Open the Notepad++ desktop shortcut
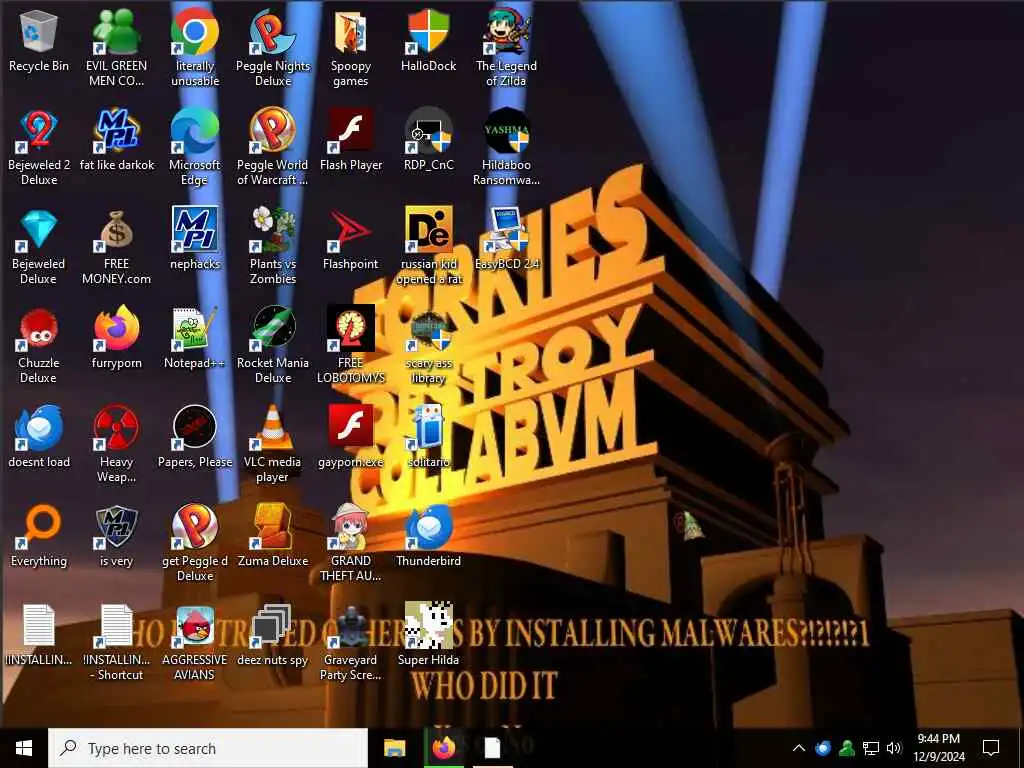The width and height of the screenshot is (1024, 768). point(195,338)
